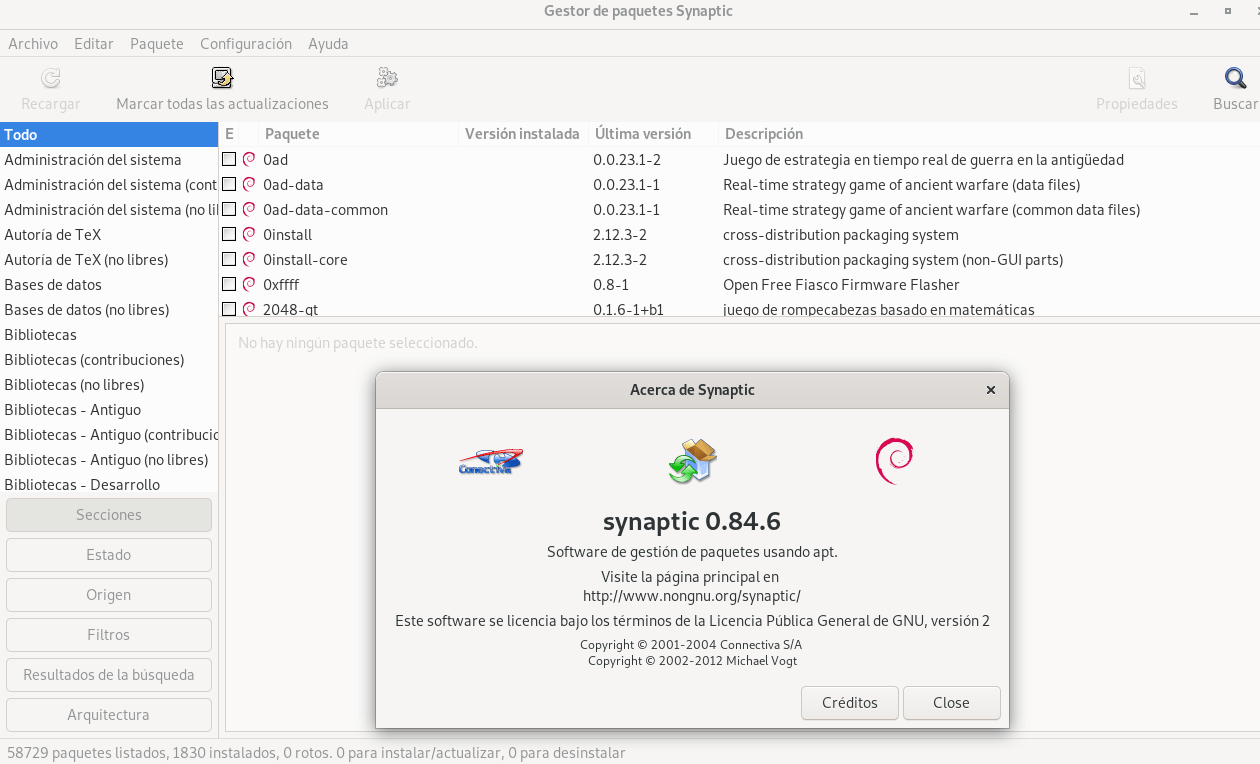Image resolution: width=1260 pixels, height=764 pixels.
Task: Click the 0xffff package name
Action: (281, 285)
